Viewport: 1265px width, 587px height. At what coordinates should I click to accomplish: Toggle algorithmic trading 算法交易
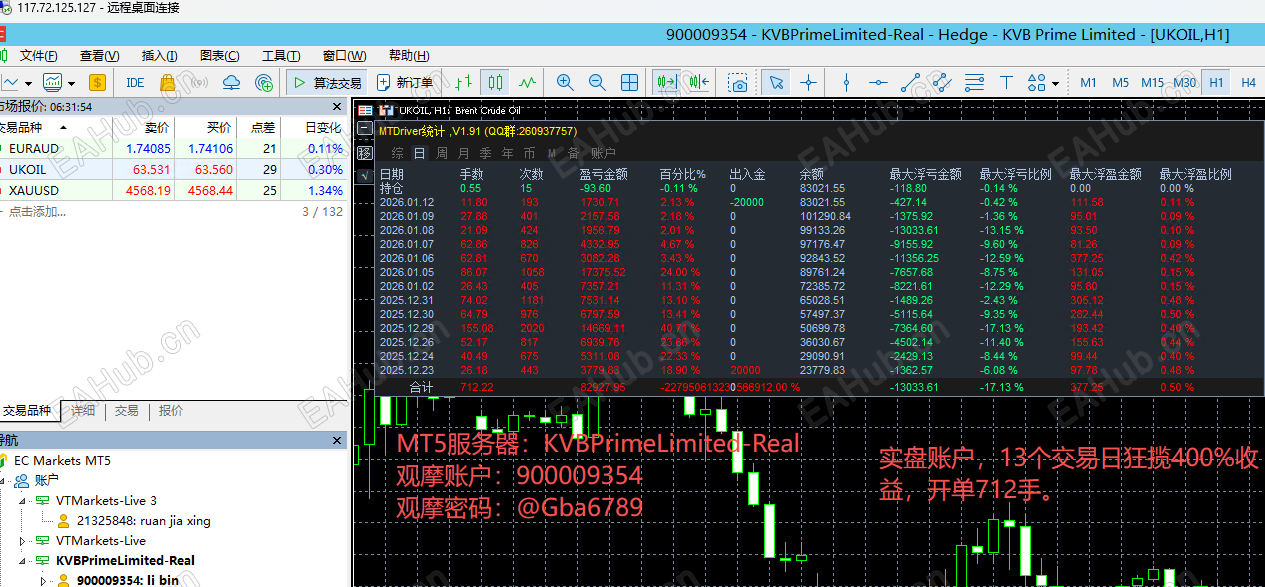click(x=325, y=82)
